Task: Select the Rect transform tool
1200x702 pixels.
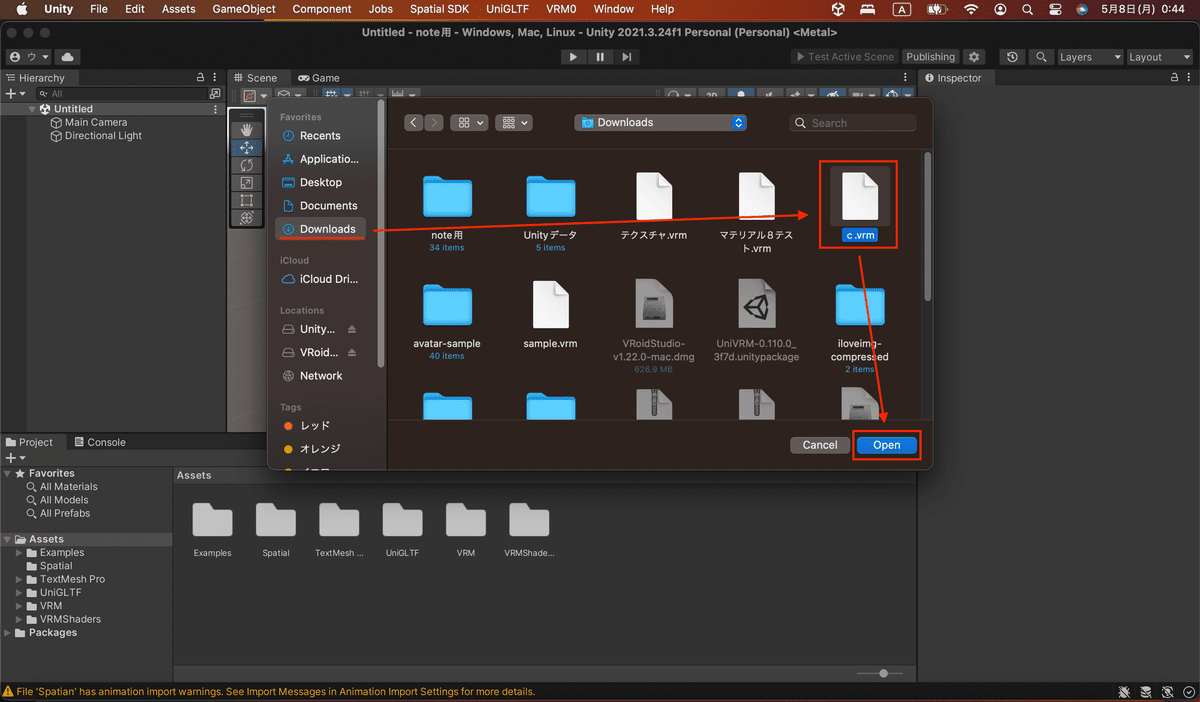Action: pos(247,200)
